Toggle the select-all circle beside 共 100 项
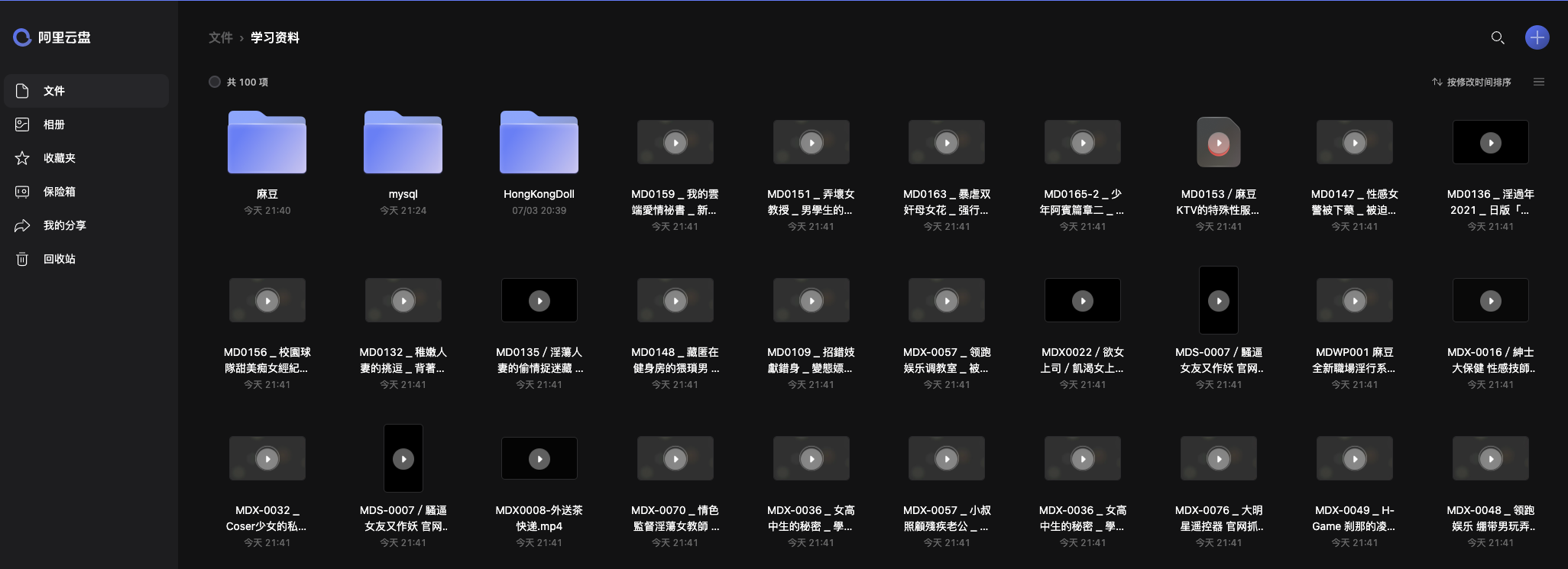 [215, 82]
